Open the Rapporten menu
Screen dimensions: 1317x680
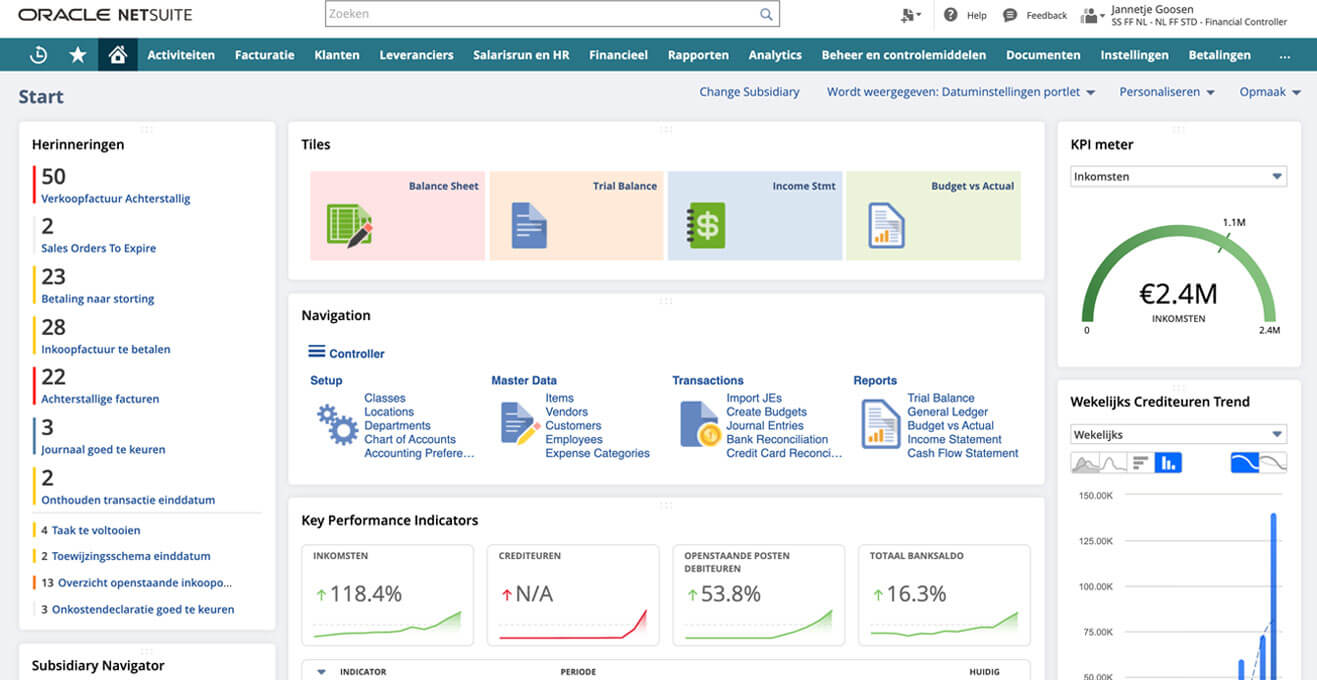tap(698, 55)
